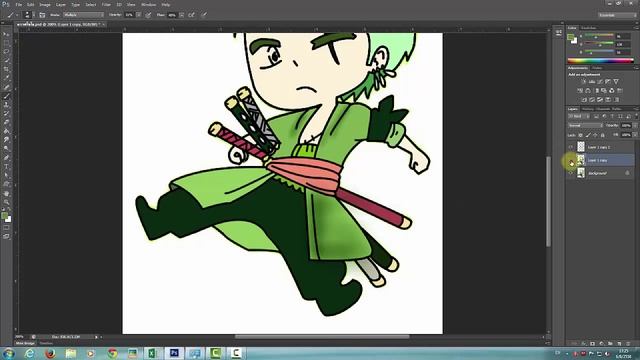Click the document zoom percentage field
Viewport: 640px width, 360px height.
pos(20,337)
